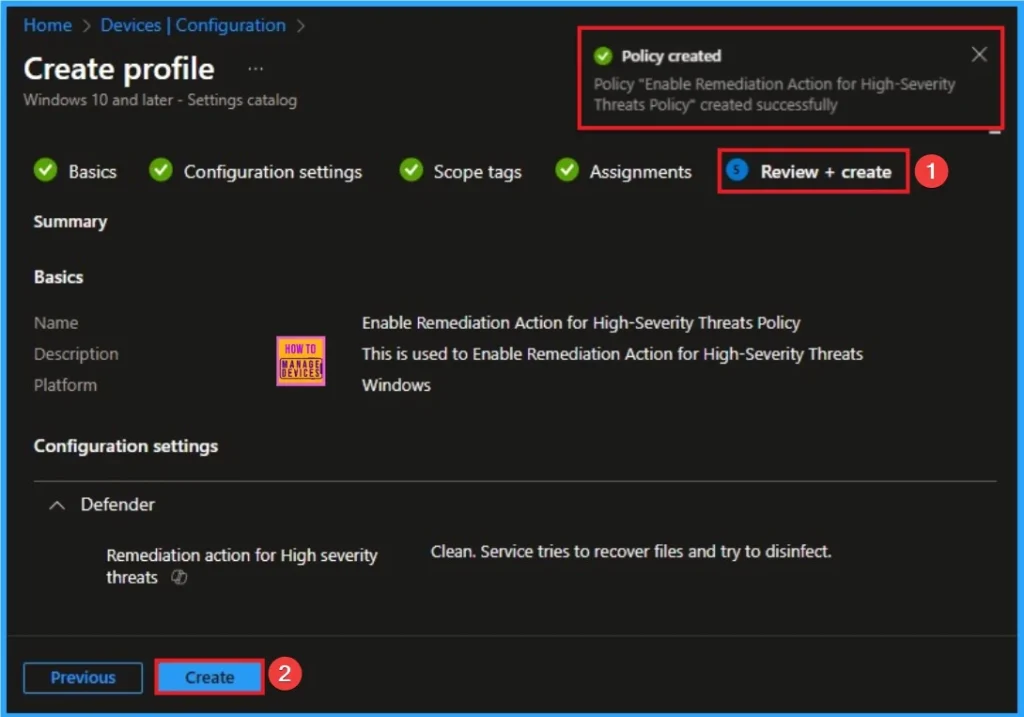Expand the breadcrumb chevron after Devices | Configuration
The height and width of the screenshot is (717, 1024).
pyautogui.click(x=300, y=25)
